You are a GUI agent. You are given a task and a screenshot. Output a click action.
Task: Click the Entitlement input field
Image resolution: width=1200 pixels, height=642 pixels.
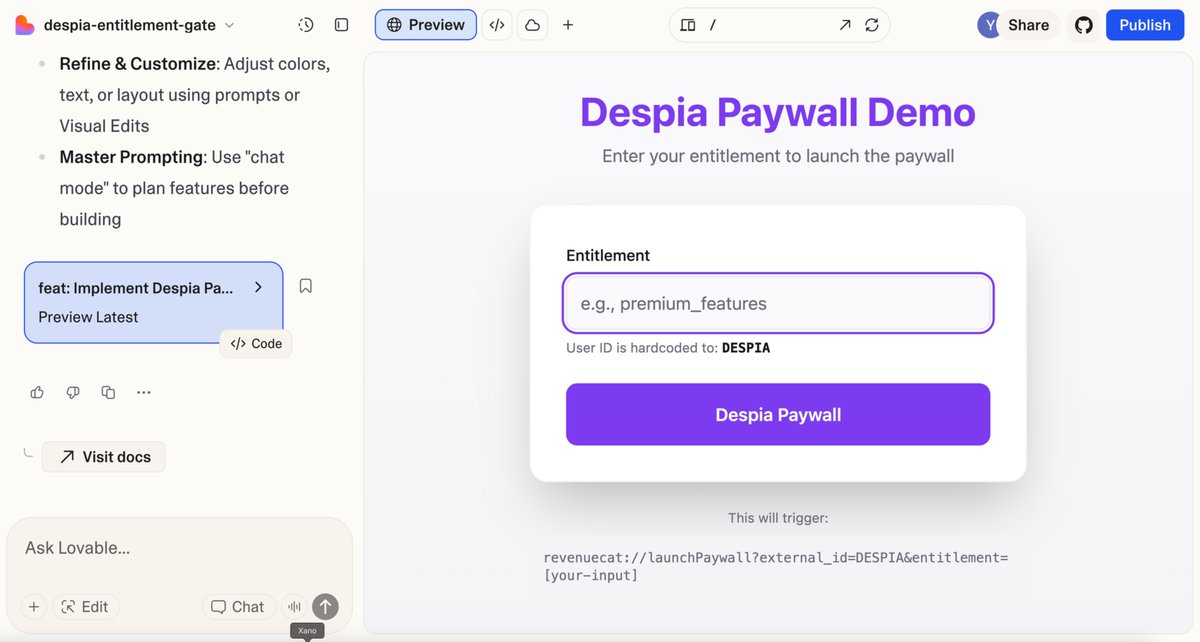(x=778, y=303)
